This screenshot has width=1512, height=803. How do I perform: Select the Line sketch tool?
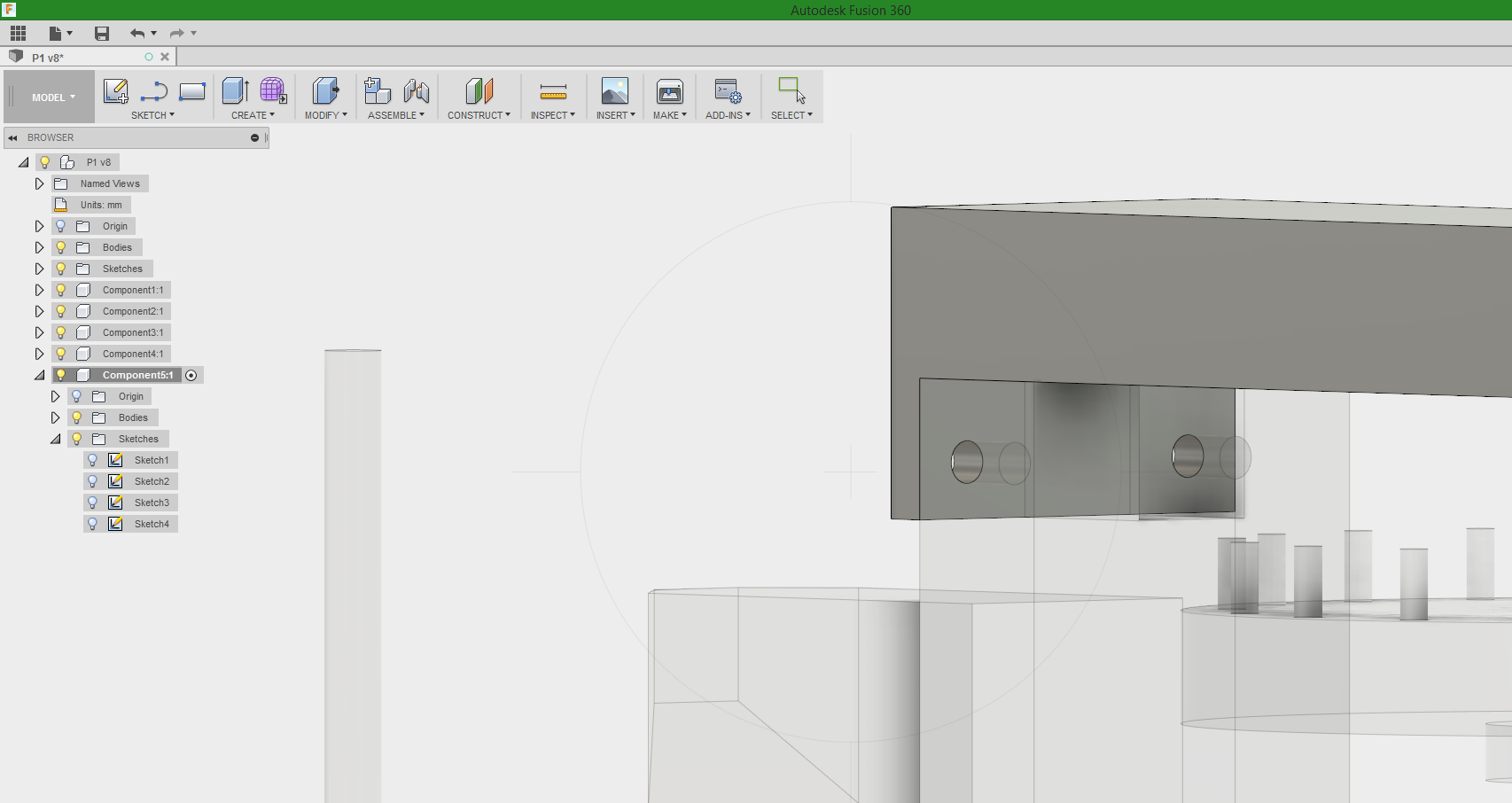pyautogui.click(x=154, y=91)
